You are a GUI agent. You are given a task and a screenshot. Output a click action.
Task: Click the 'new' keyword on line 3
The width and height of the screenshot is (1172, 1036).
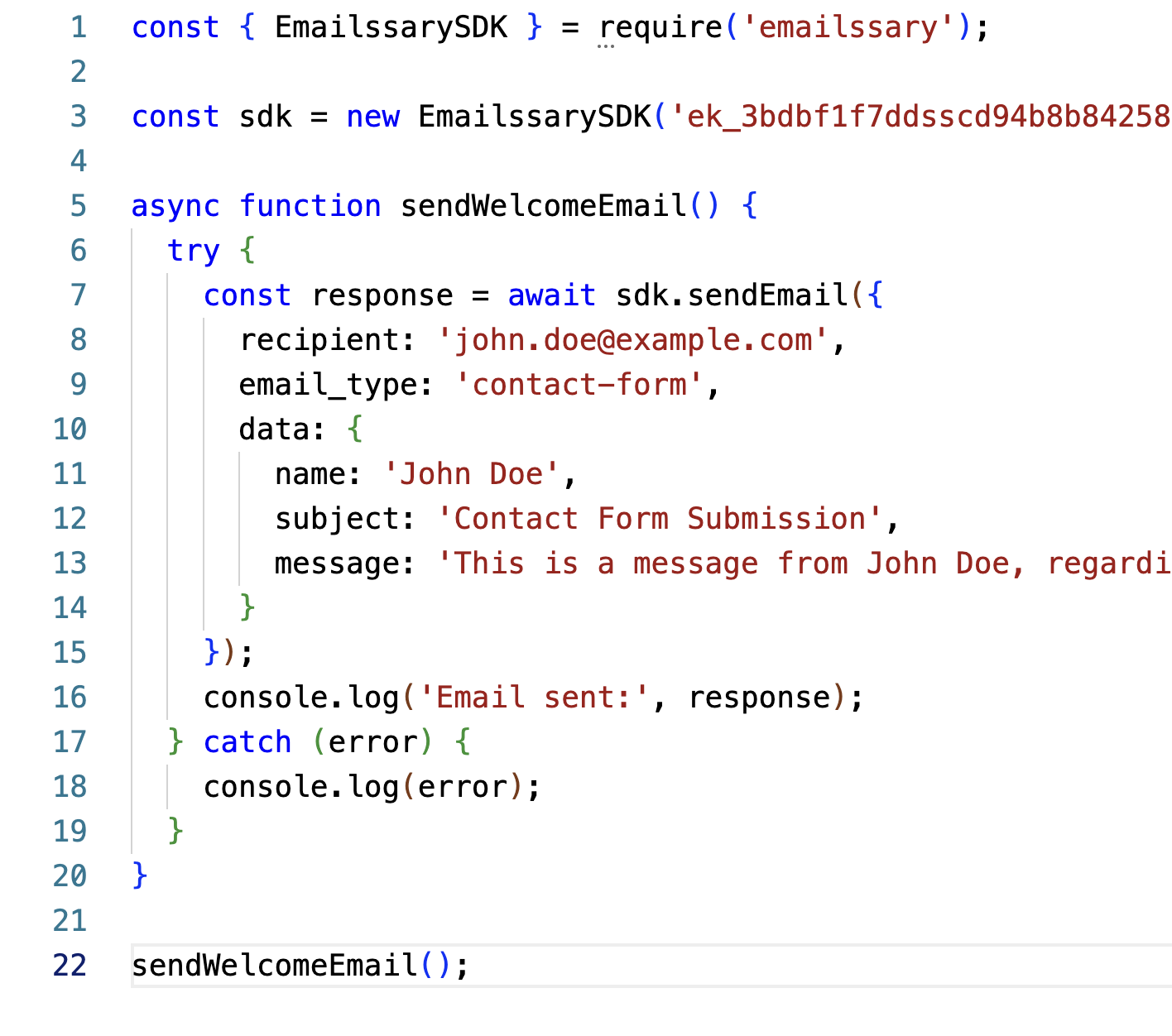[x=373, y=117]
